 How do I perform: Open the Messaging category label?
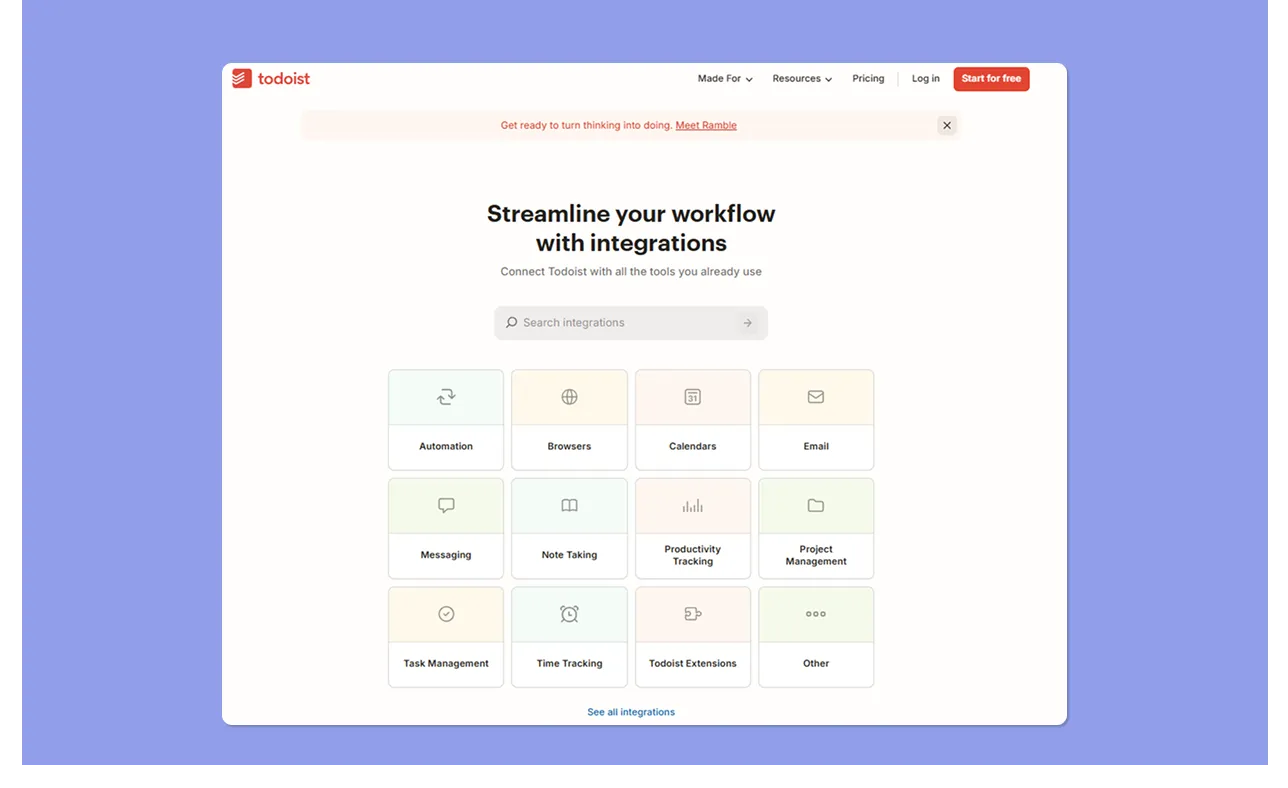pyautogui.click(x=446, y=555)
